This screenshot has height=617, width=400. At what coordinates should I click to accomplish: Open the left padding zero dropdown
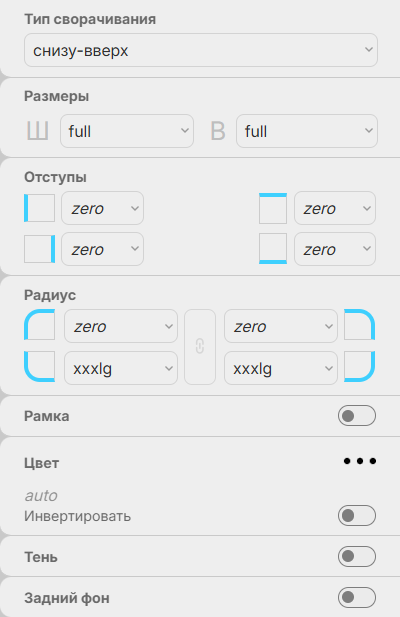point(102,208)
